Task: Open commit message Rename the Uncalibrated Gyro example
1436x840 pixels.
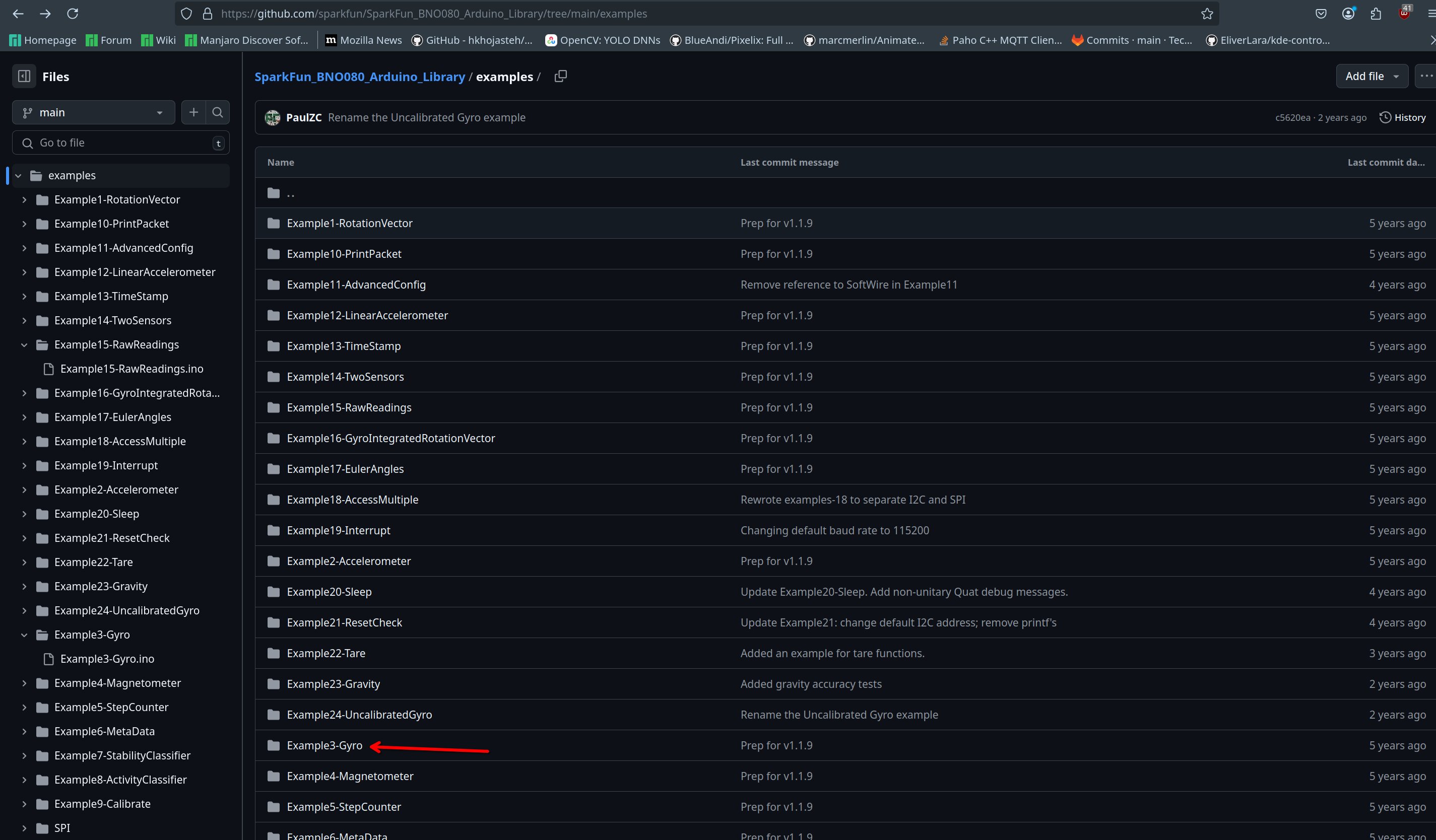Action: coord(426,117)
